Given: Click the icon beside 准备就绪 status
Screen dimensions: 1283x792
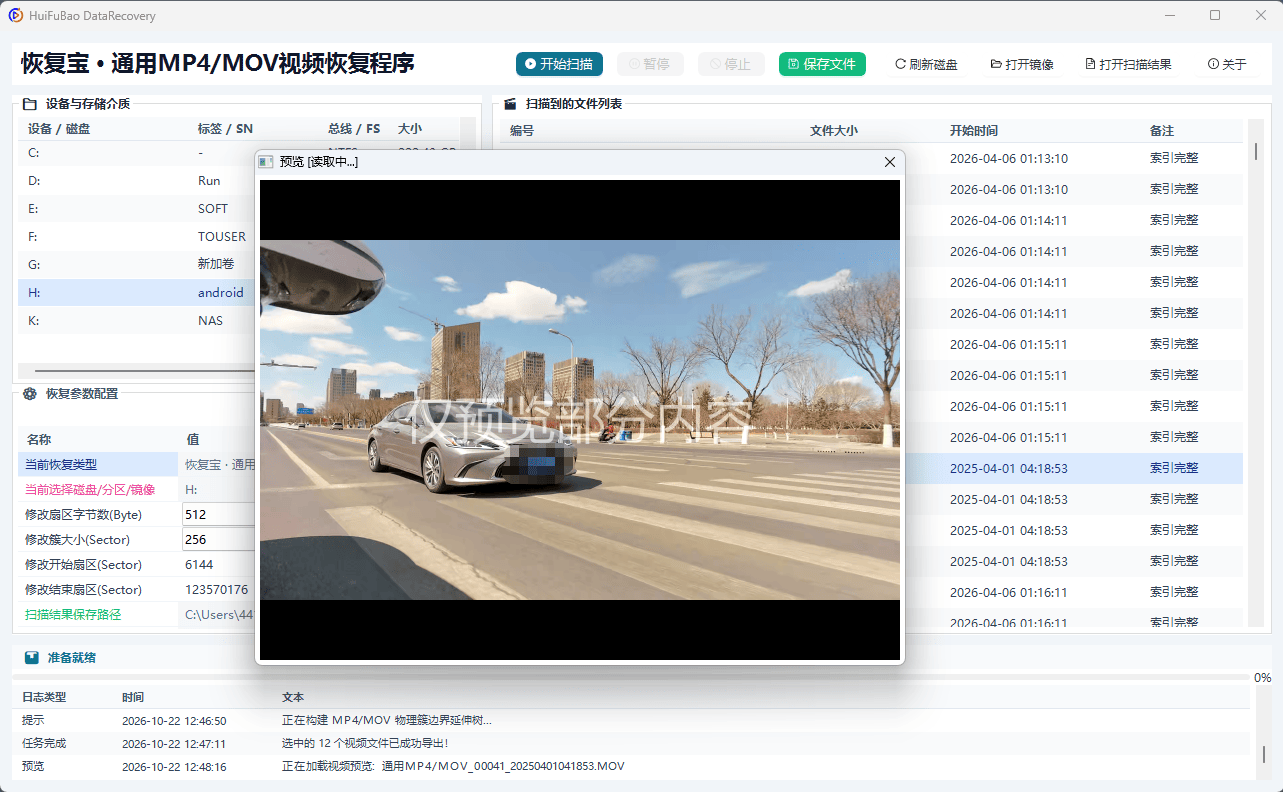Looking at the screenshot, I should pos(32,658).
